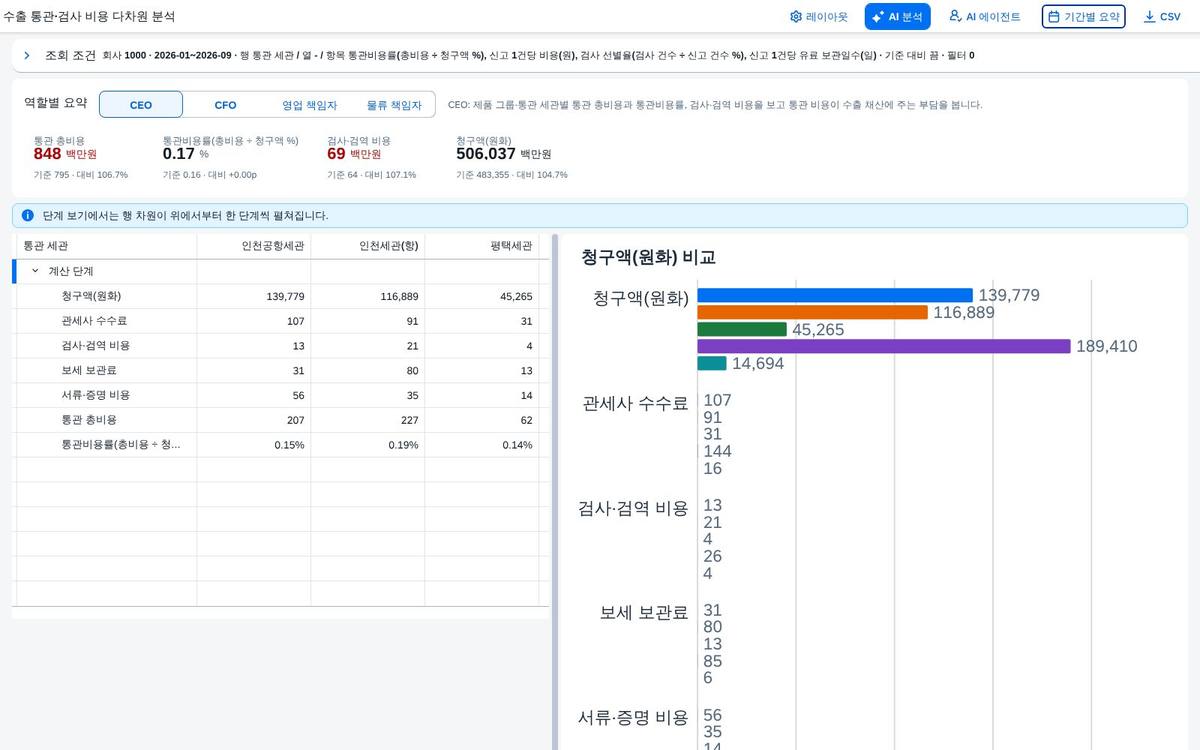Image resolution: width=1200 pixels, height=750 pixels.
Task: Click the orange chart bar labeled 116,889
Action: [813, 312]
